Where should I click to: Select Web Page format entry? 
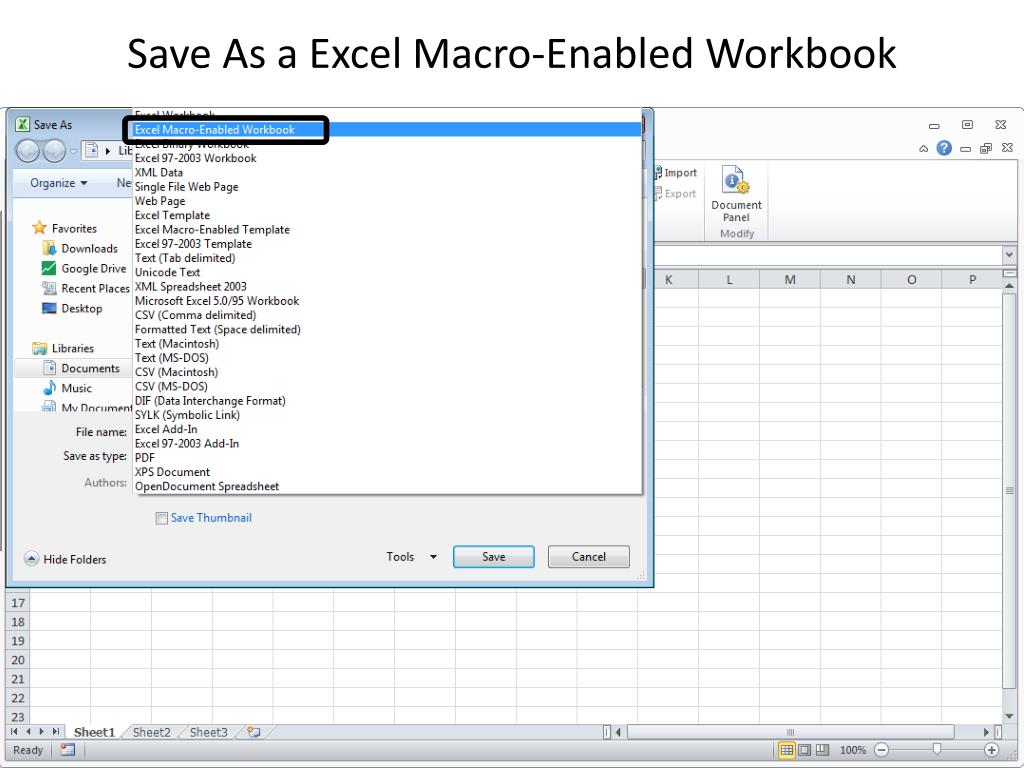(x=387, y=201)
